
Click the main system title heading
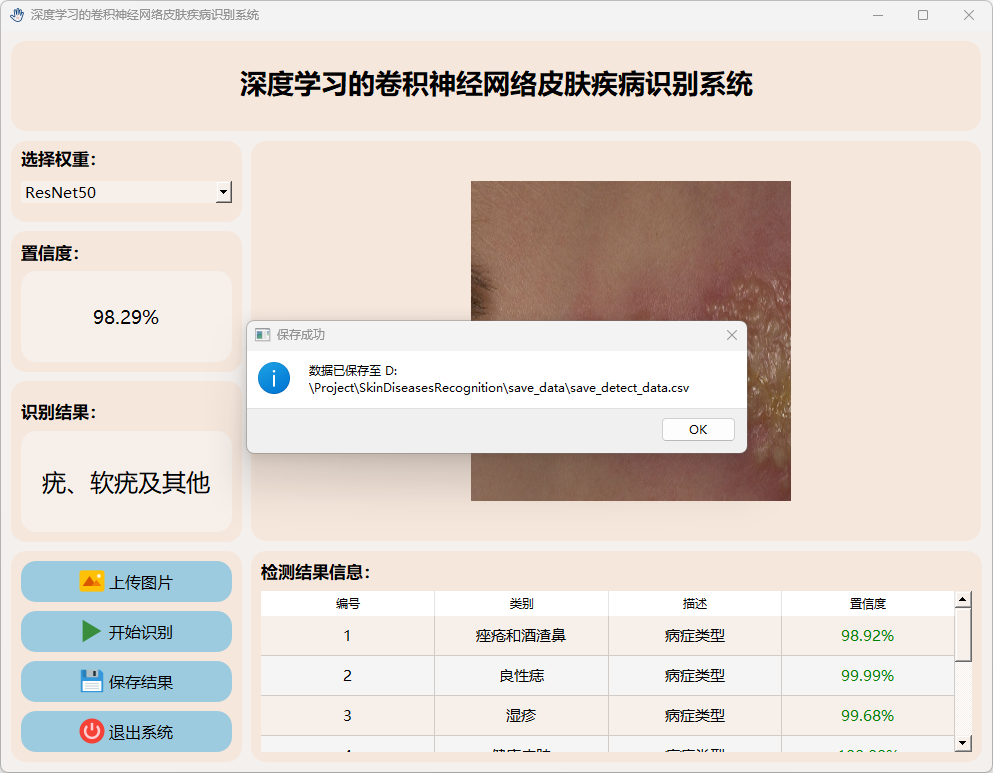(496, 84)
